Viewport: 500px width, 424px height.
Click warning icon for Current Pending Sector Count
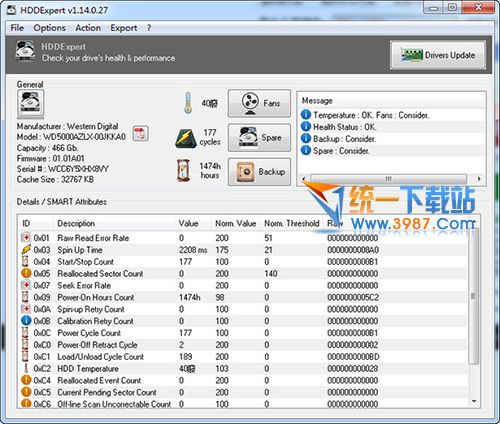coord(26,392)
